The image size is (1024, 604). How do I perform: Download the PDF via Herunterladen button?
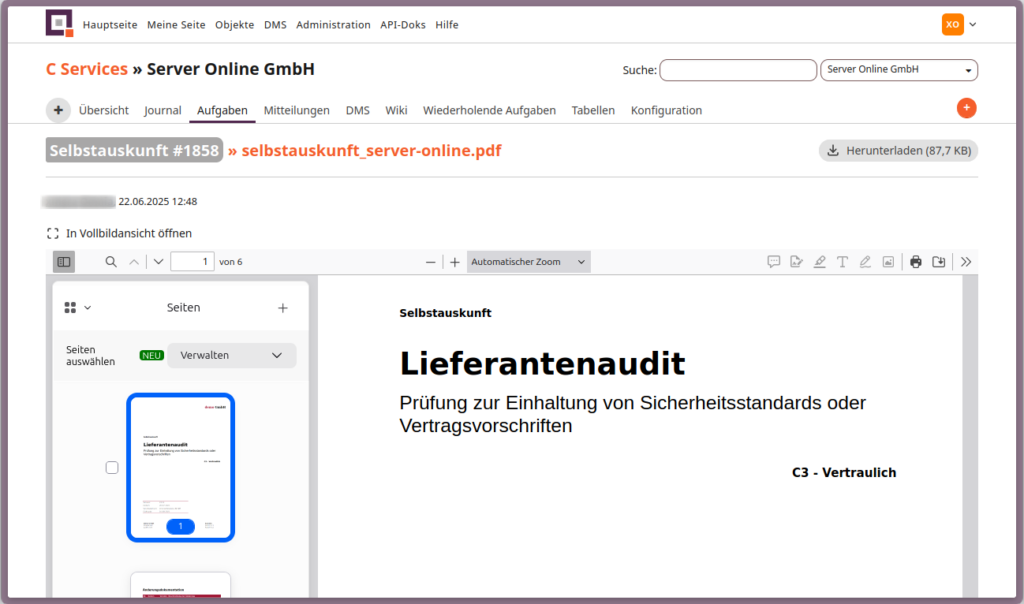point(898,151)
